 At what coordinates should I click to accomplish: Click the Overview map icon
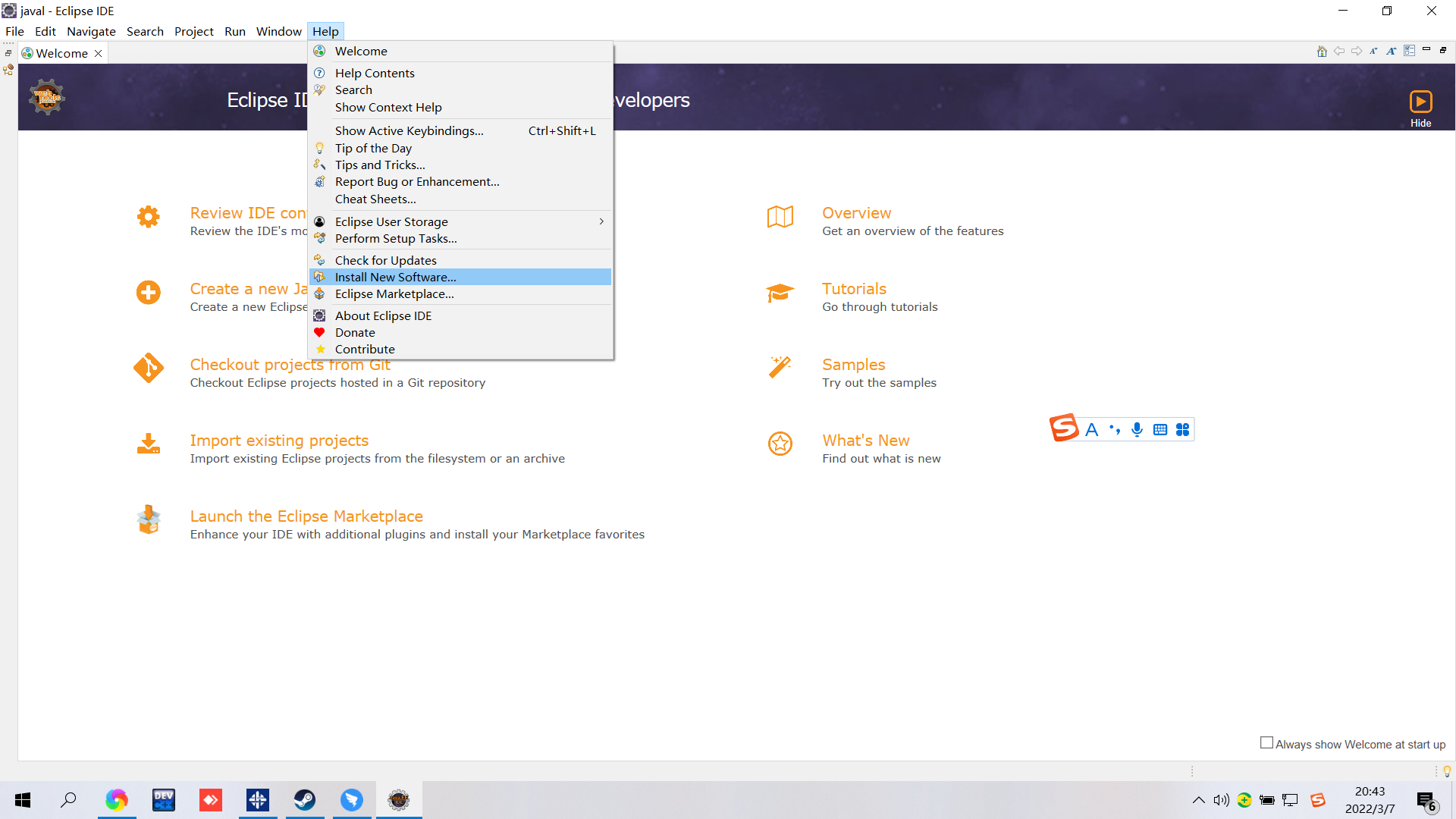point(780,217)
